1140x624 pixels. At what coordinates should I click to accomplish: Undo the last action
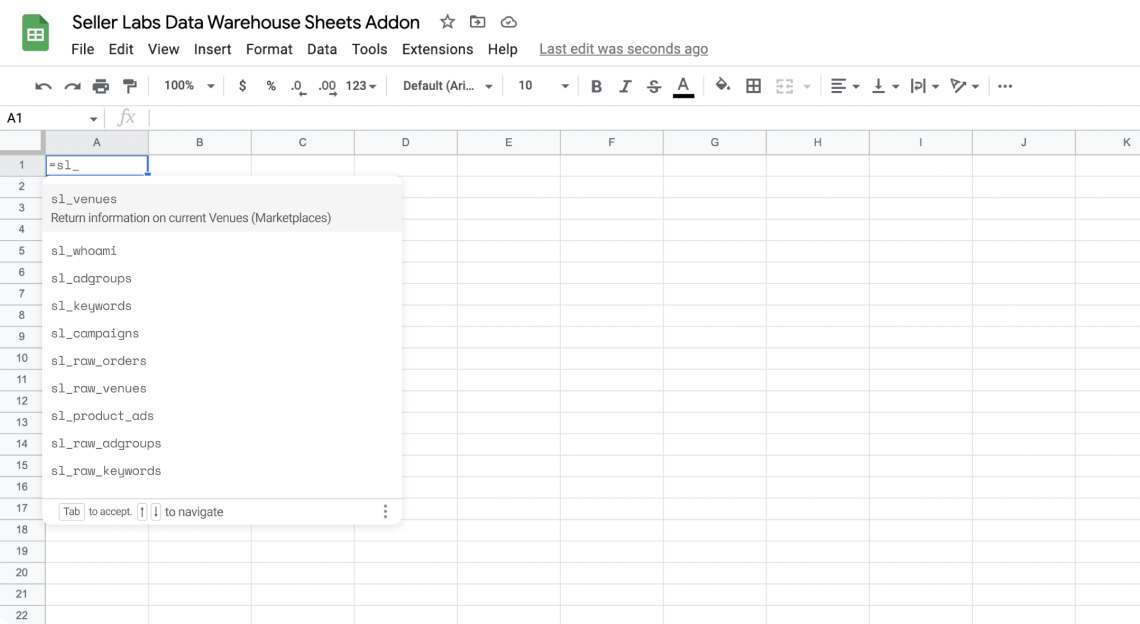pos(43,86)
